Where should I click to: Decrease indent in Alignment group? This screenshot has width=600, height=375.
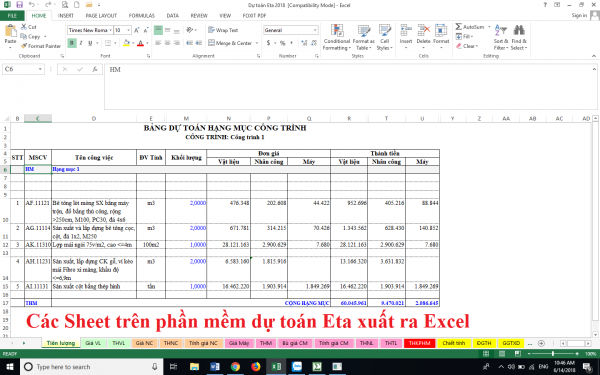[x=189, y=43]
